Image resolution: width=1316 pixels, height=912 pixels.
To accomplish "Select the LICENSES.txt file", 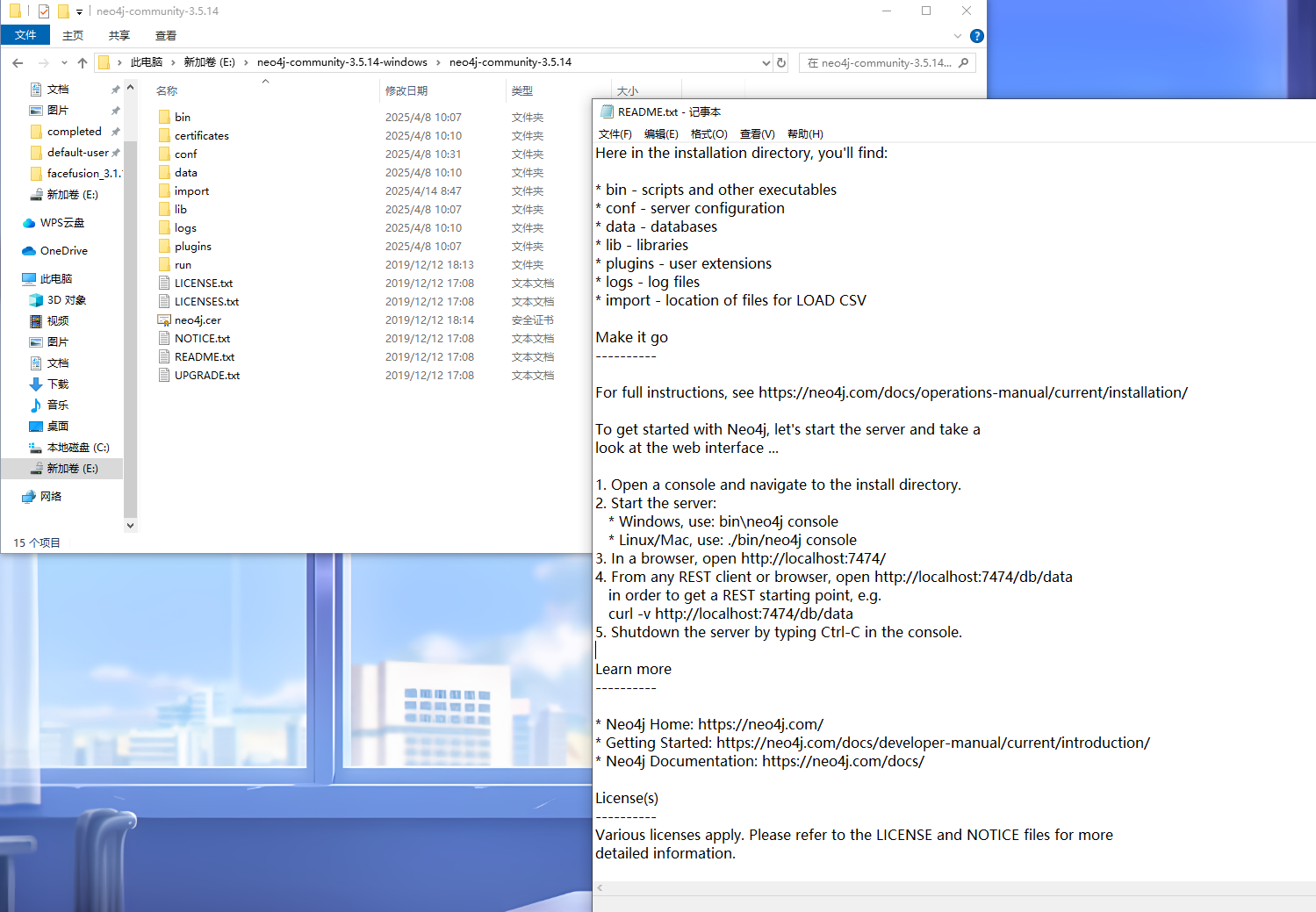I will tap(206, 301).
